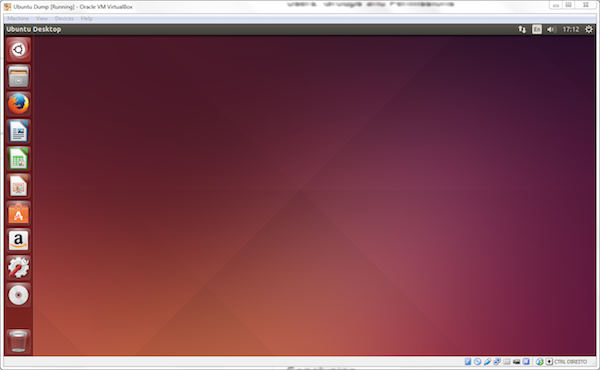Open System Settings from the launcher

point(18,268)
